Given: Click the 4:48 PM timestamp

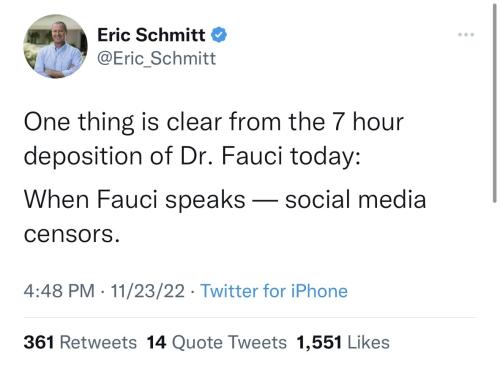Looking at the screenshot, I should tap(59, 291).
